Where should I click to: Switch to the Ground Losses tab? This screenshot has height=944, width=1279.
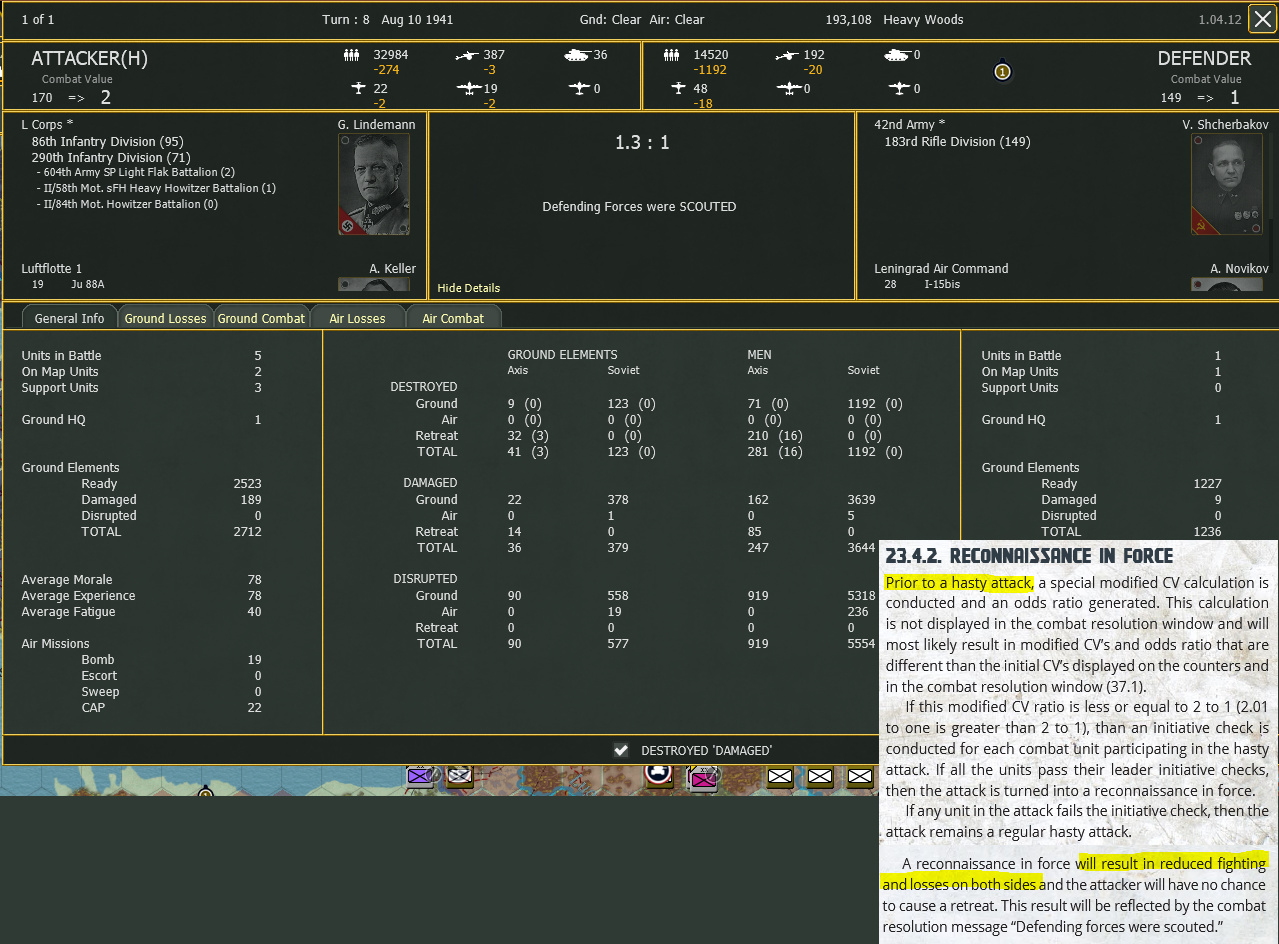(x=165, y=318)
